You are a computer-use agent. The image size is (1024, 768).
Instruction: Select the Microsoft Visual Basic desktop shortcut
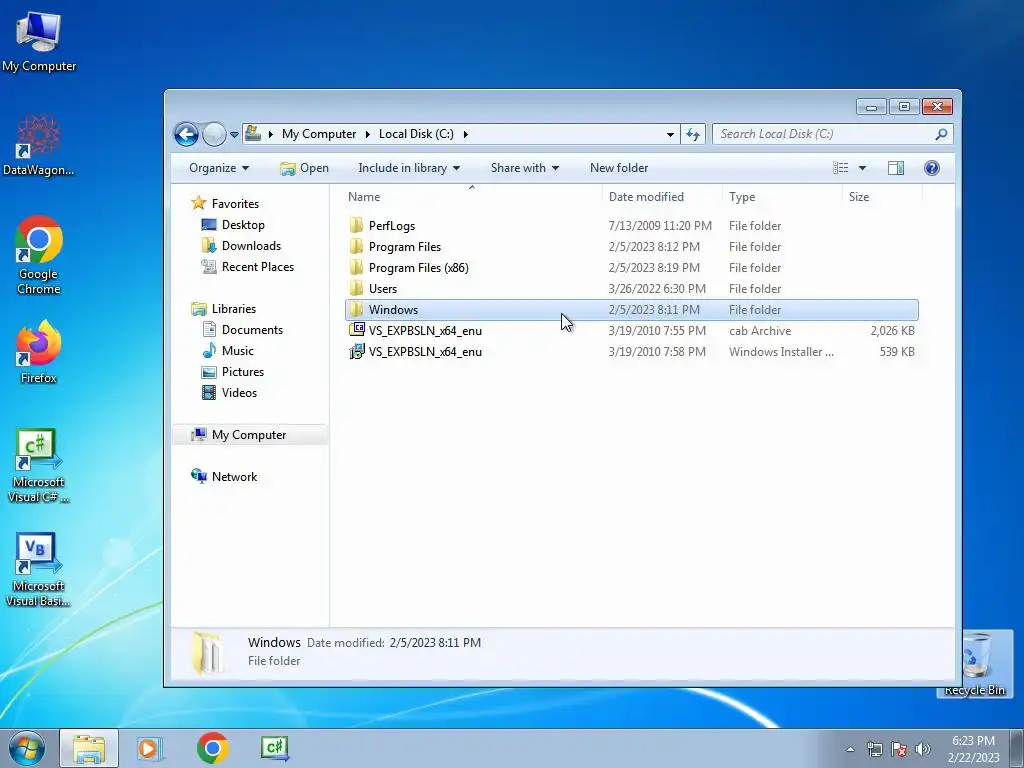click(x=39, y=569)
